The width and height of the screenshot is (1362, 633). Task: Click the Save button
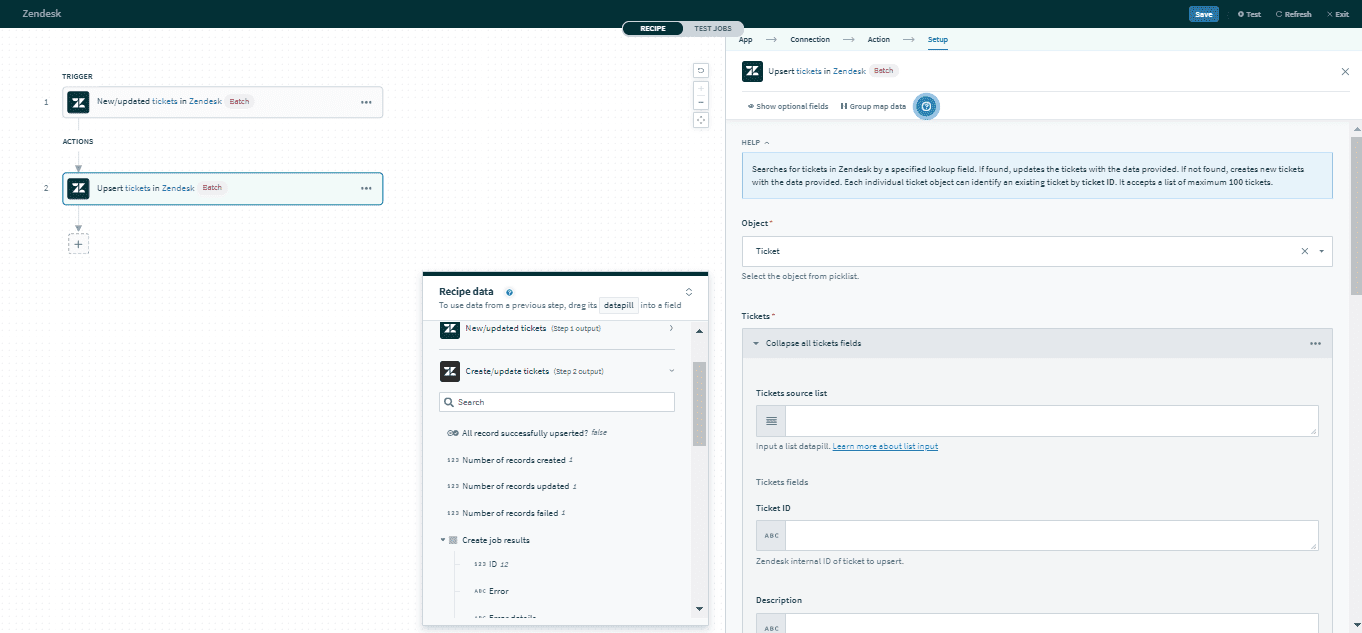(1203, 13)
